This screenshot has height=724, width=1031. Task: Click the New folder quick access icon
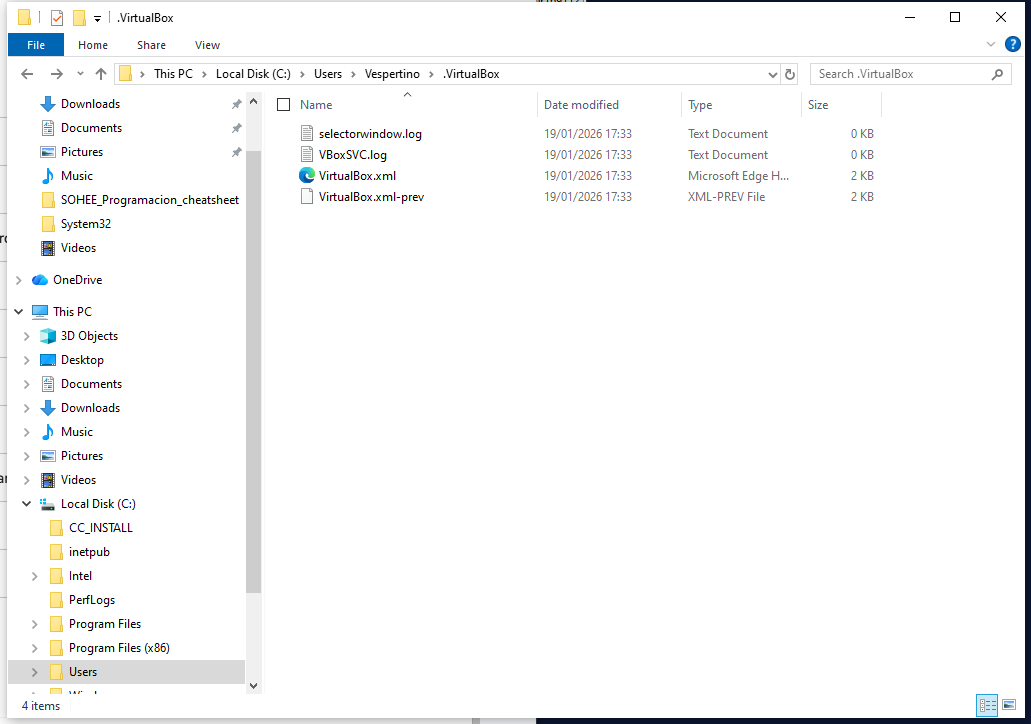coord(79,18)
